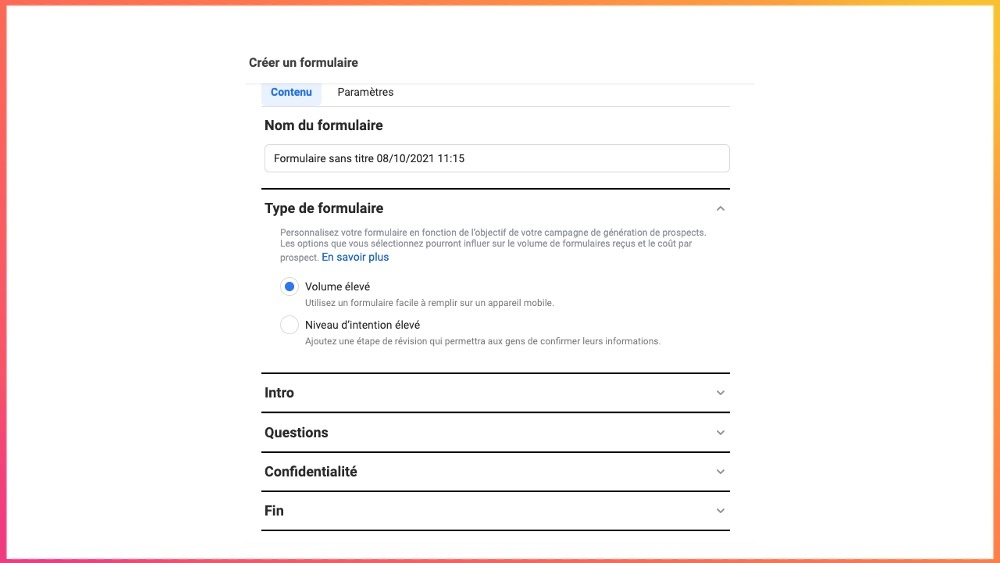Open the En savoir plus link
Viewport: 1000px width, 563px height.
tap(355, 257)
